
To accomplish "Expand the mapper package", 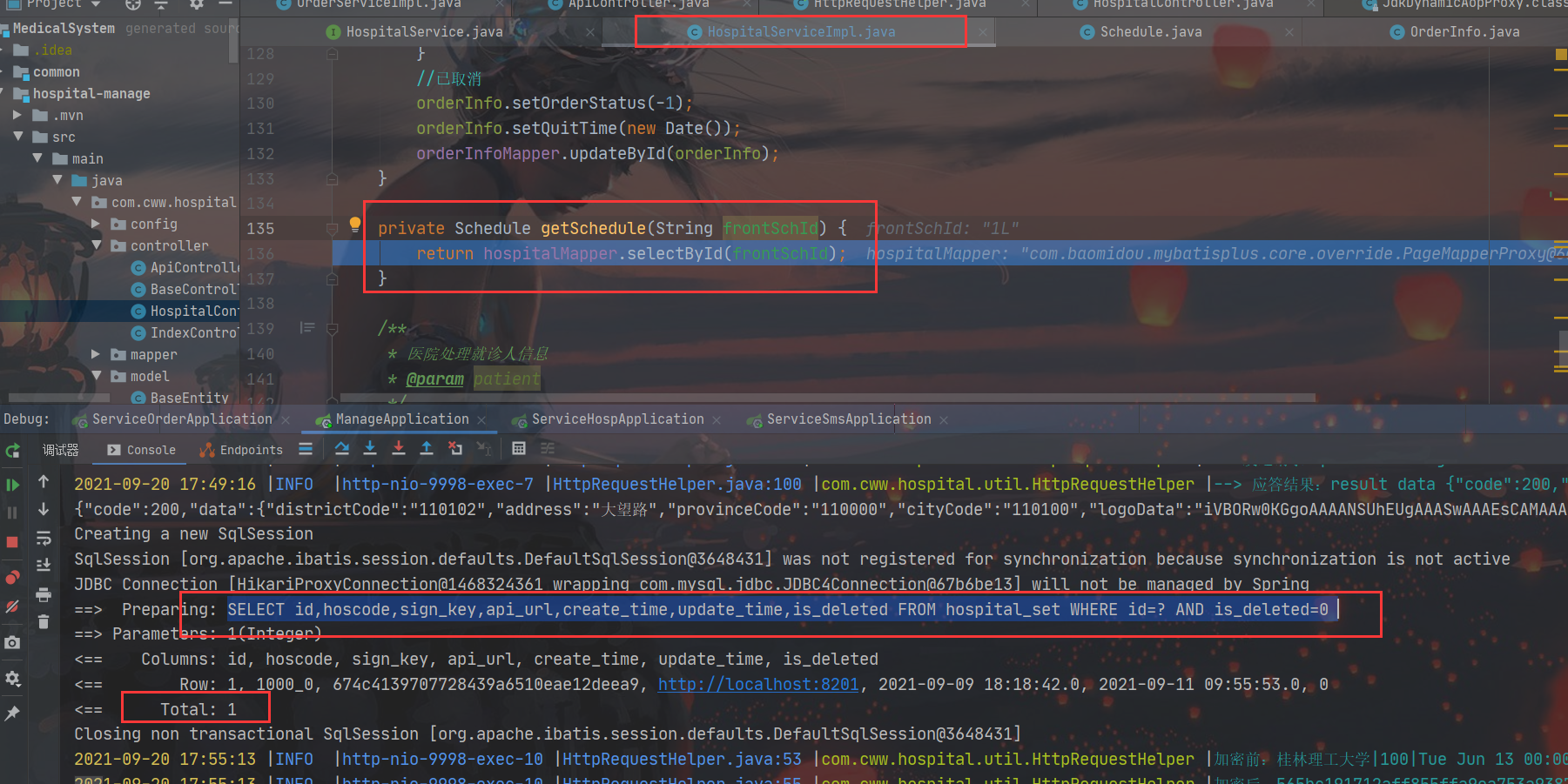I will coord(96,354).
